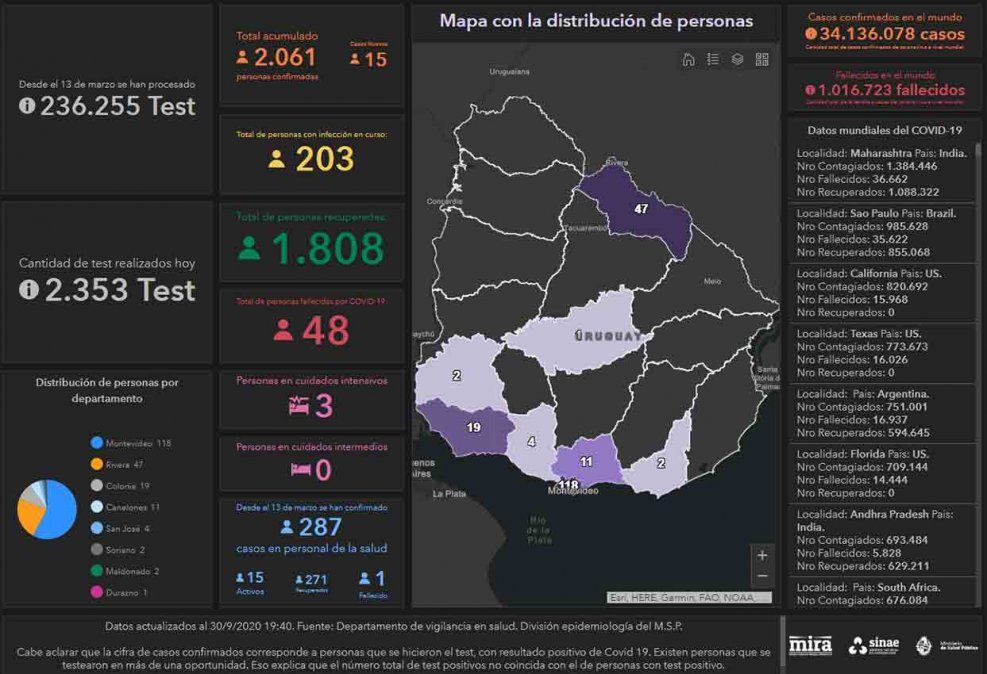Open the map layers stack icon

[x=737, y=59]
